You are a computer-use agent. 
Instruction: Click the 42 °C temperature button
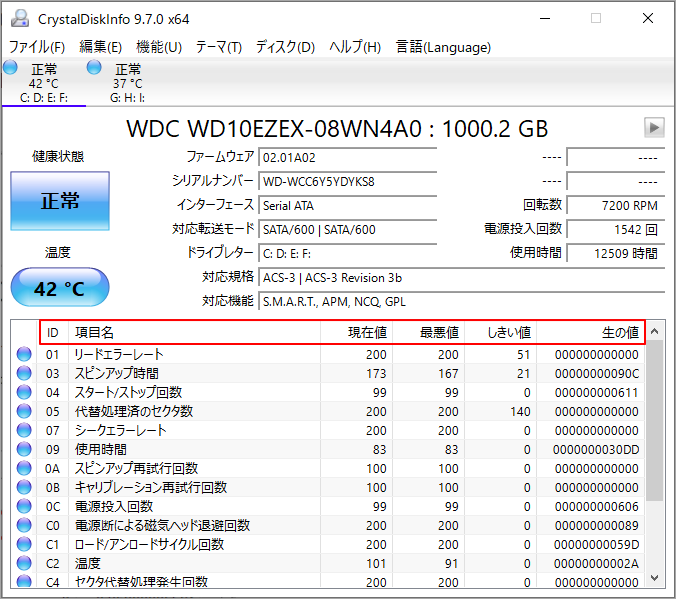[60, 287]
